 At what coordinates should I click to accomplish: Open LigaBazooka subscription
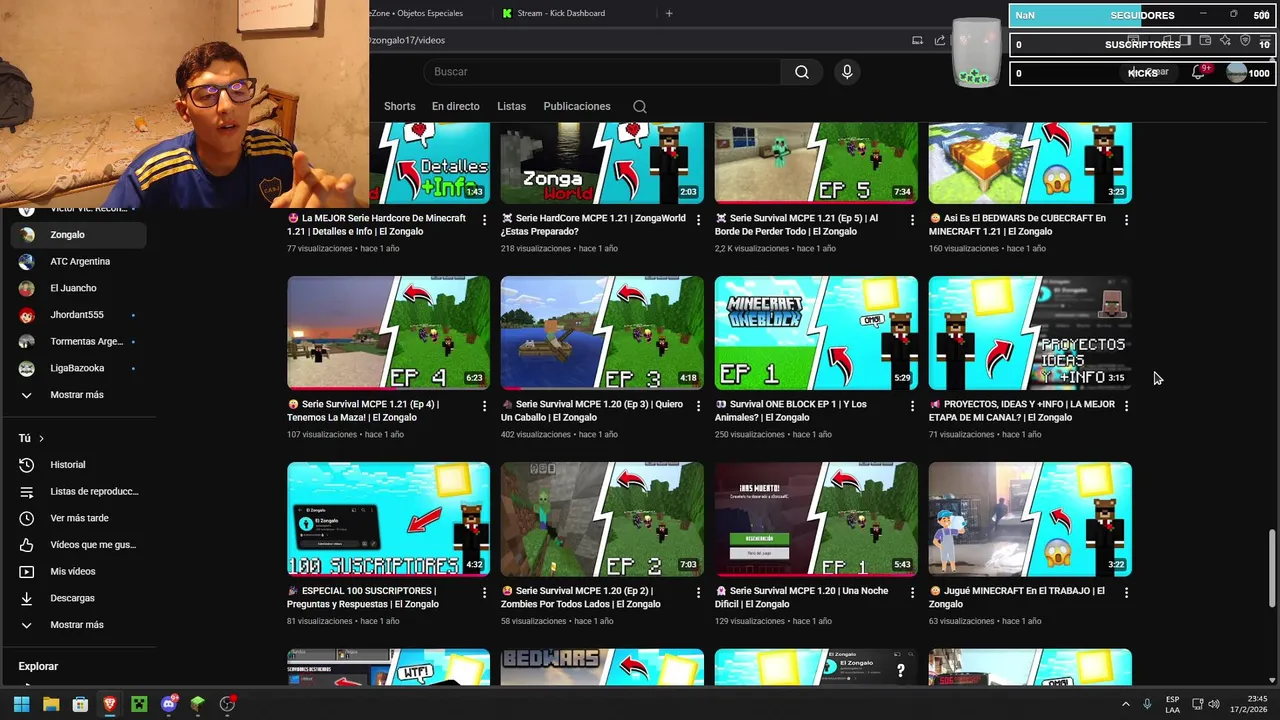[78, 368]
